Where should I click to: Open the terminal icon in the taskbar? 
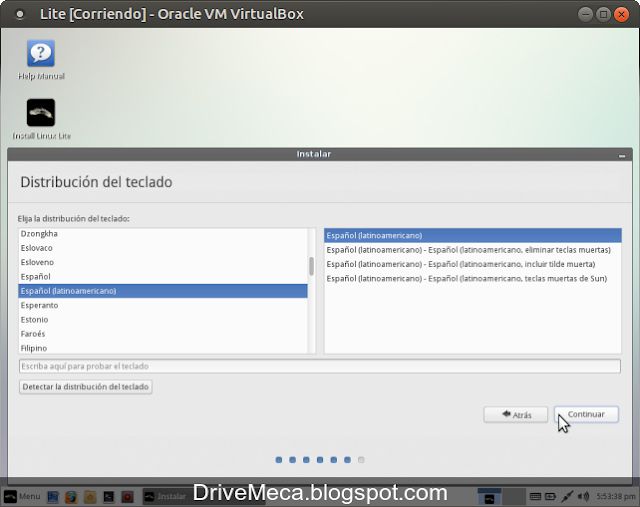click(x=109, y=496)
